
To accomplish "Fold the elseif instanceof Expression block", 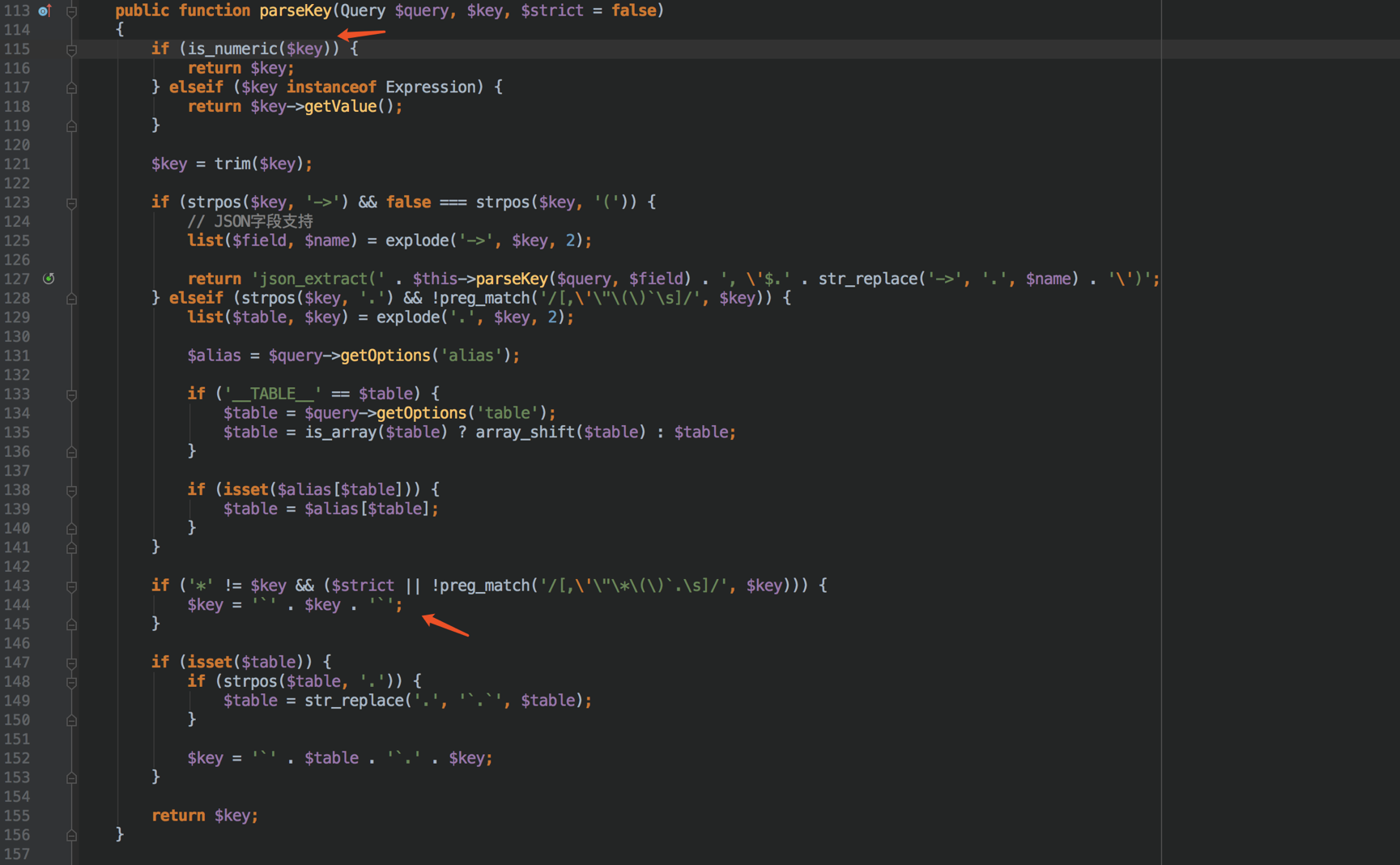I will point(71,87).
